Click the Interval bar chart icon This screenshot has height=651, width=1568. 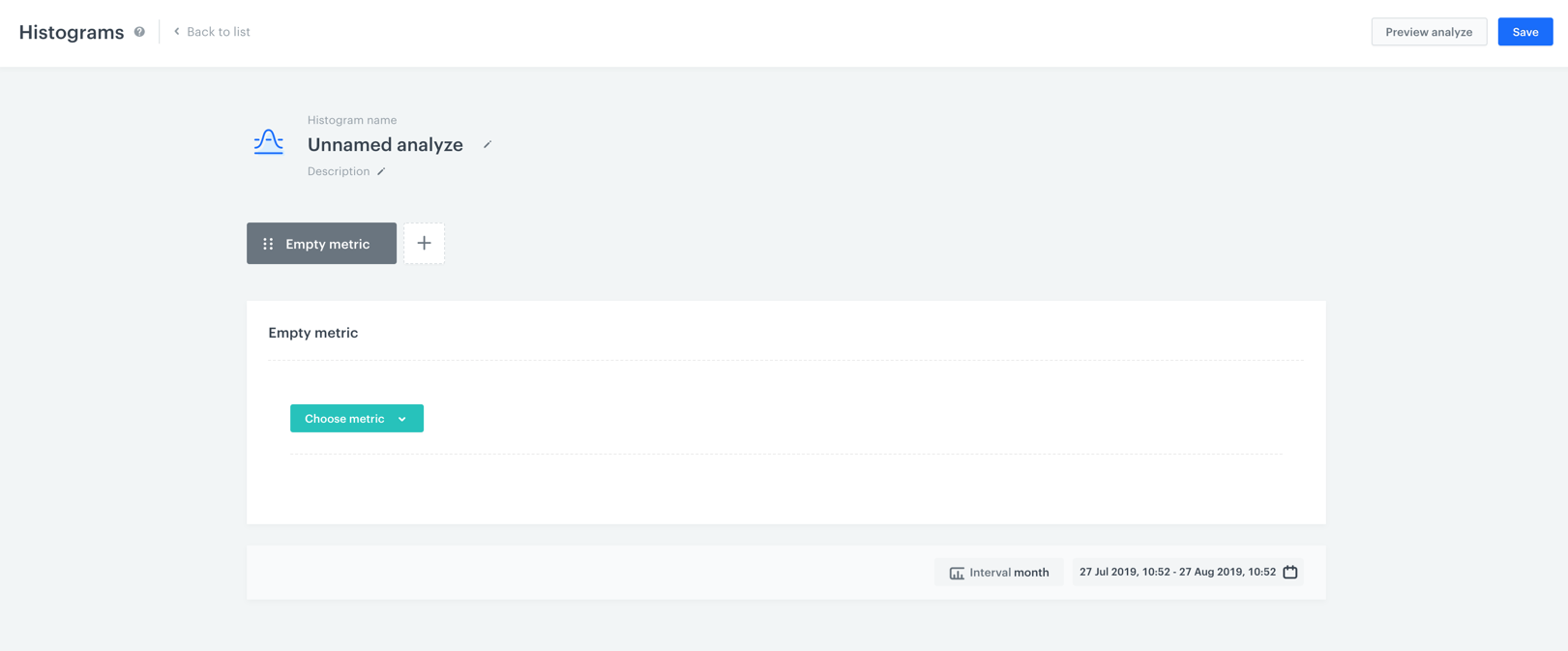(x=957, y=573)
